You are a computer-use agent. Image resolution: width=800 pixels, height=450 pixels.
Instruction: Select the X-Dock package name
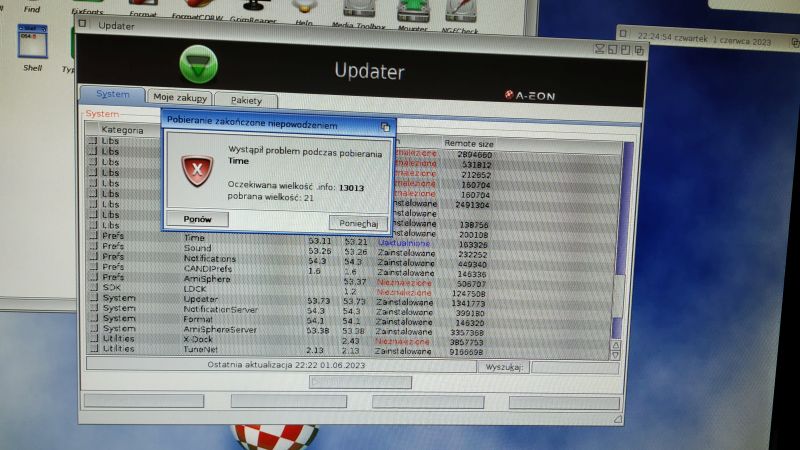(198, 339)
